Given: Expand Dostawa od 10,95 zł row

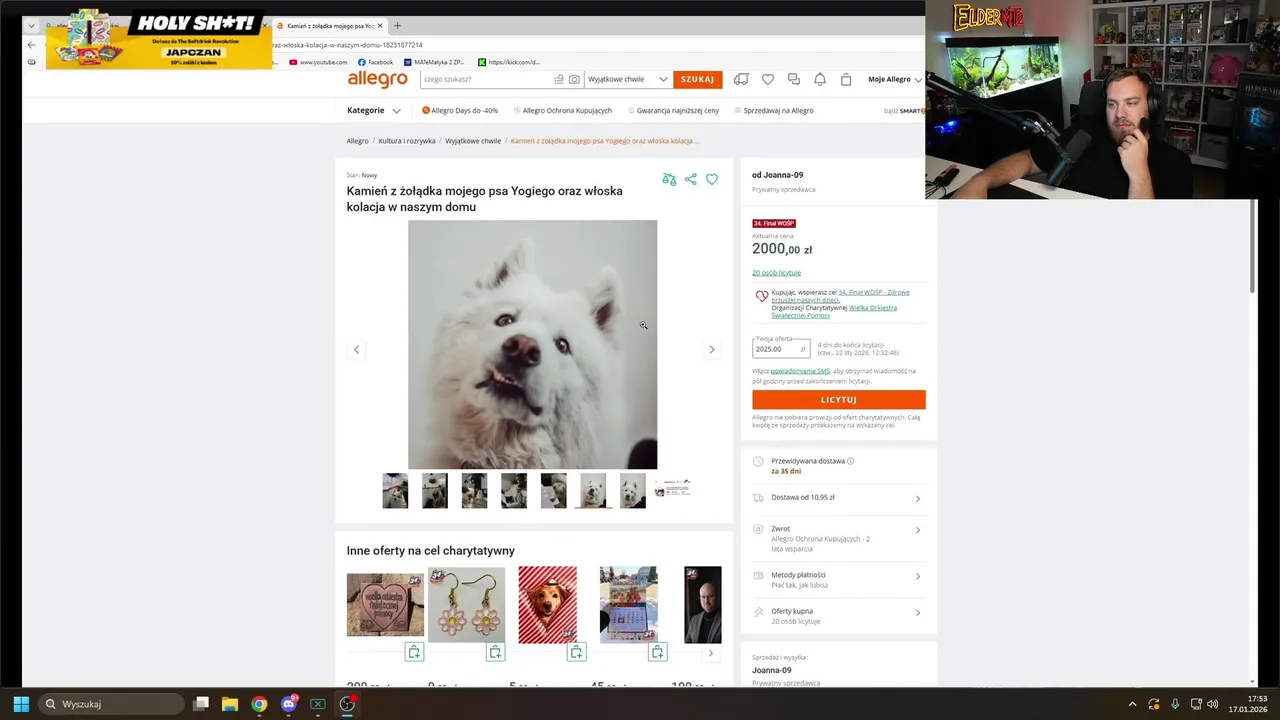Looking at the screenshot, I should pyautogui.click(x=838, y=498).
